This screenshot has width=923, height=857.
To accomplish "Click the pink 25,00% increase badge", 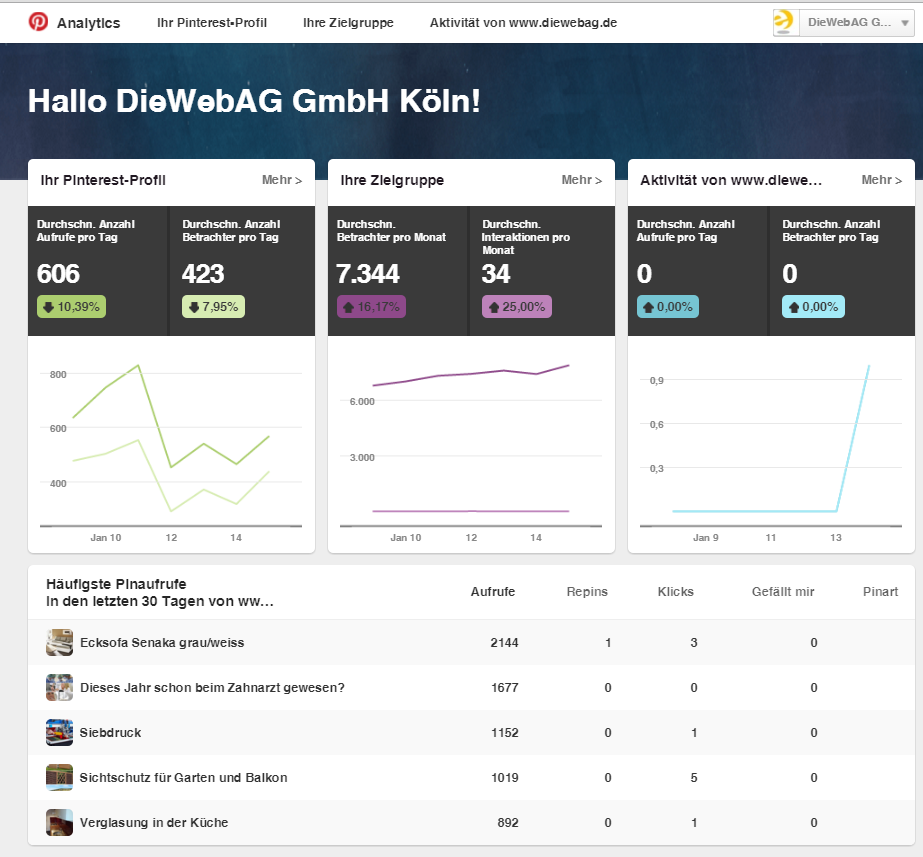I will [x=517, y=307].
